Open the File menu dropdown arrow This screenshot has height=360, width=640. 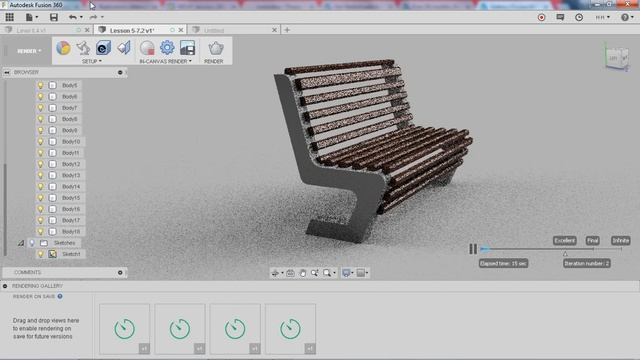[37, 17]
